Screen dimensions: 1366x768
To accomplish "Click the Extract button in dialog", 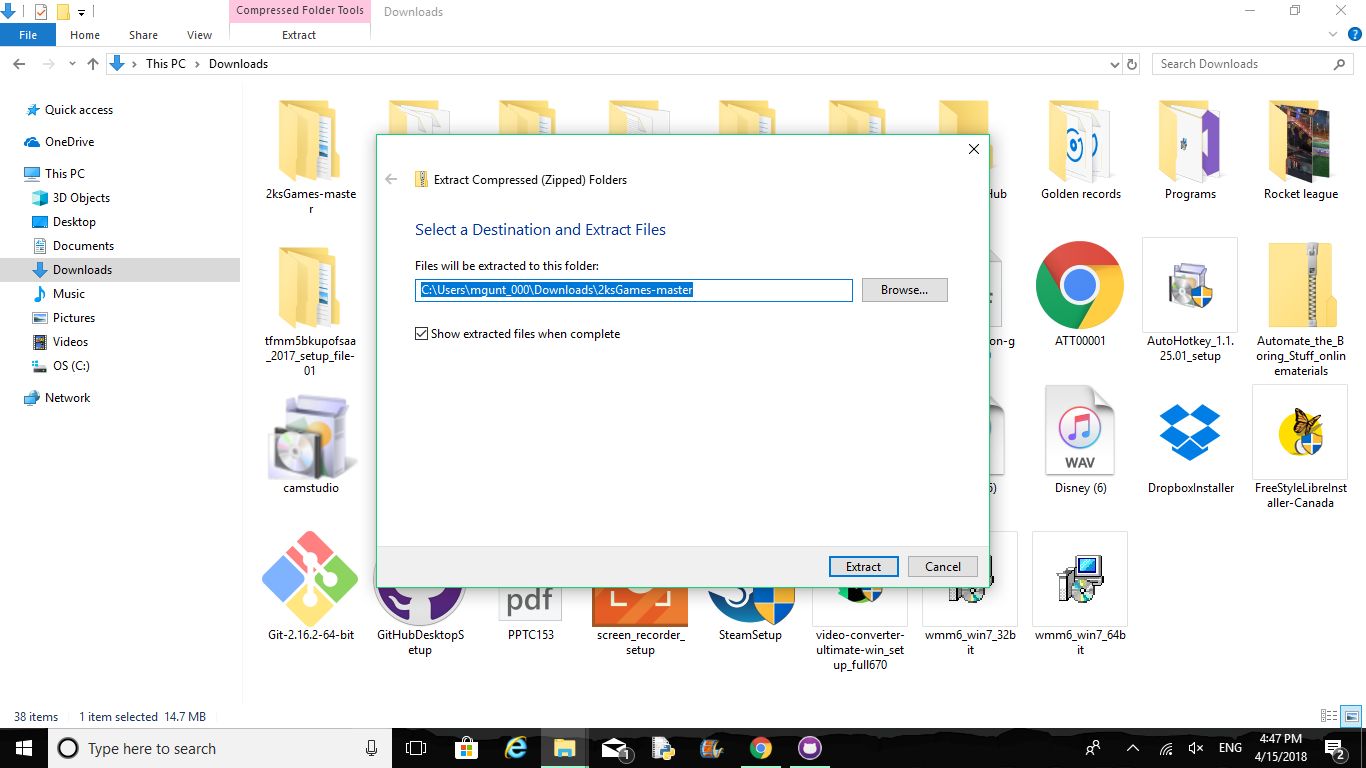I will [864, 566].
